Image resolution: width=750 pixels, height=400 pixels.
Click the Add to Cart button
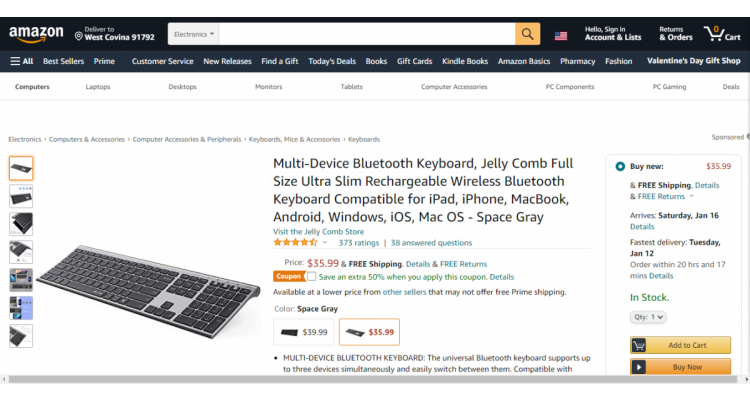[680, 345]
